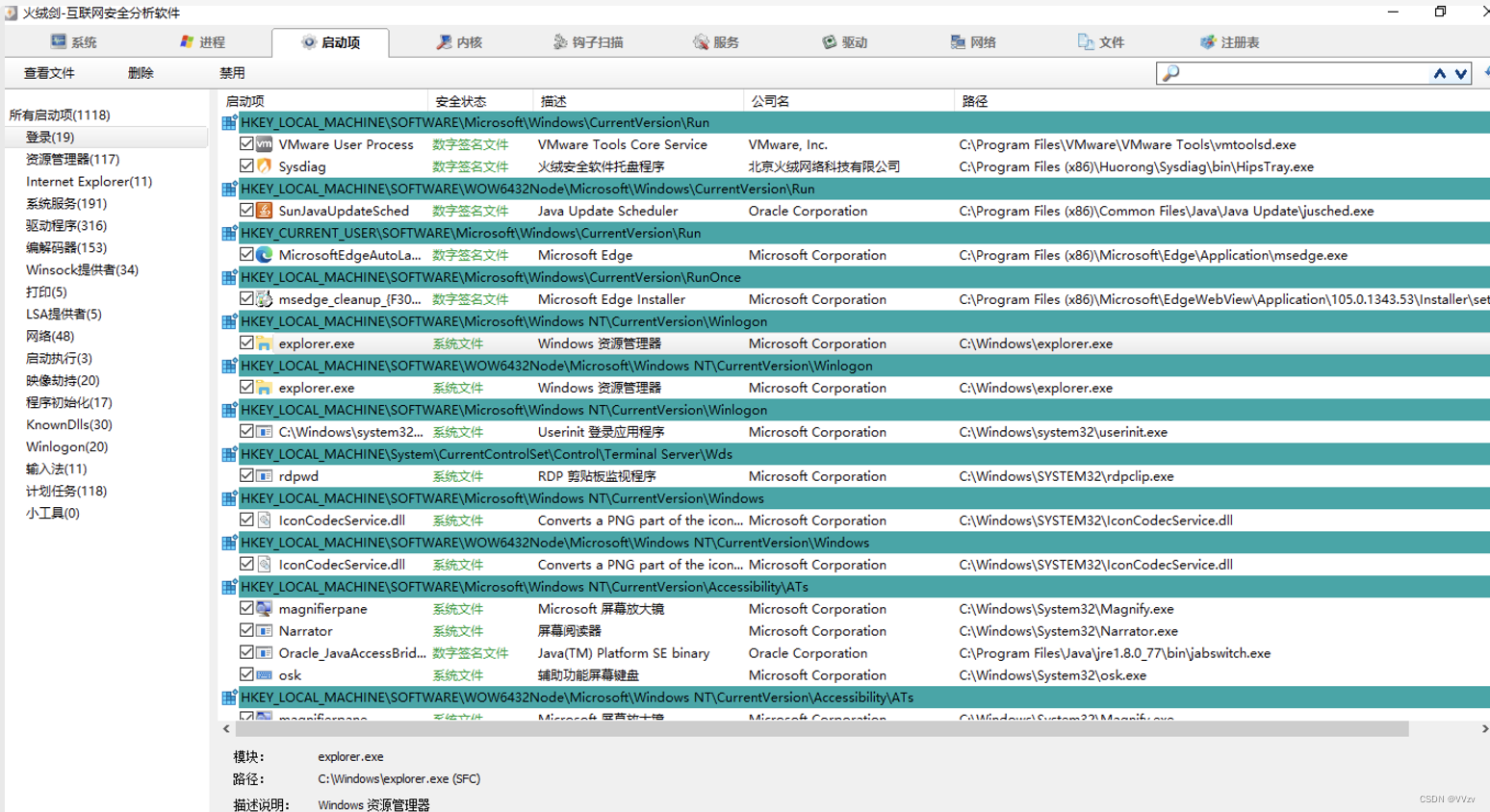
Task: Toggle Narrator entry checkbox
Action: (x=246, y=631)
